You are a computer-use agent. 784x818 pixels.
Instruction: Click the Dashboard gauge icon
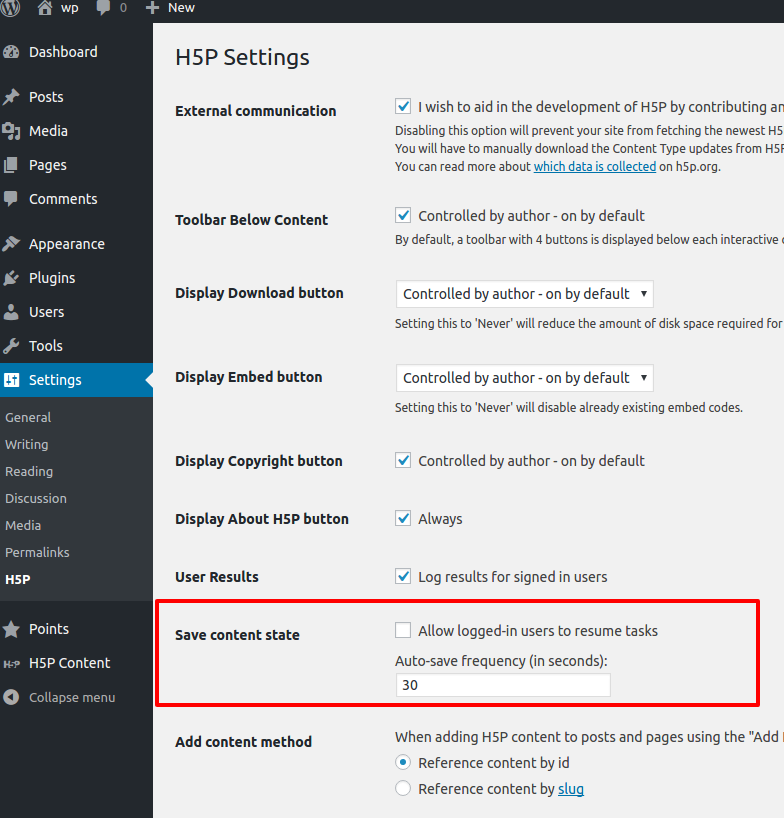tap(11, 52)
